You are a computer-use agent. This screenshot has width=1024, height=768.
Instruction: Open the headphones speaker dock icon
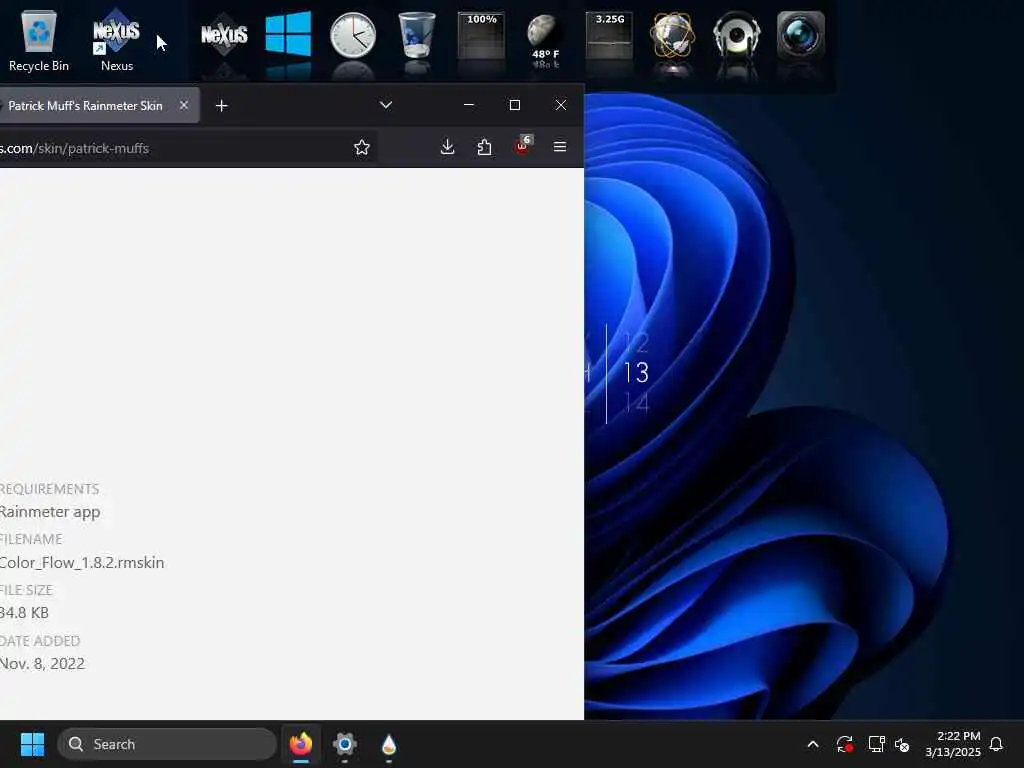(737, 35)
